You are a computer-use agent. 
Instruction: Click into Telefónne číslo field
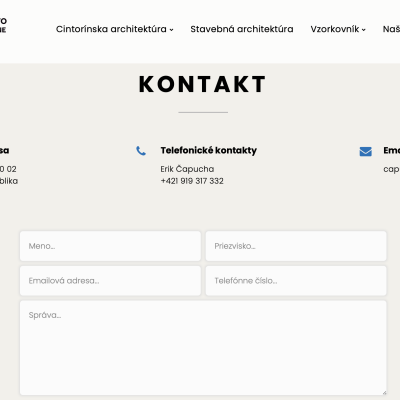click(x=296, y=281)
